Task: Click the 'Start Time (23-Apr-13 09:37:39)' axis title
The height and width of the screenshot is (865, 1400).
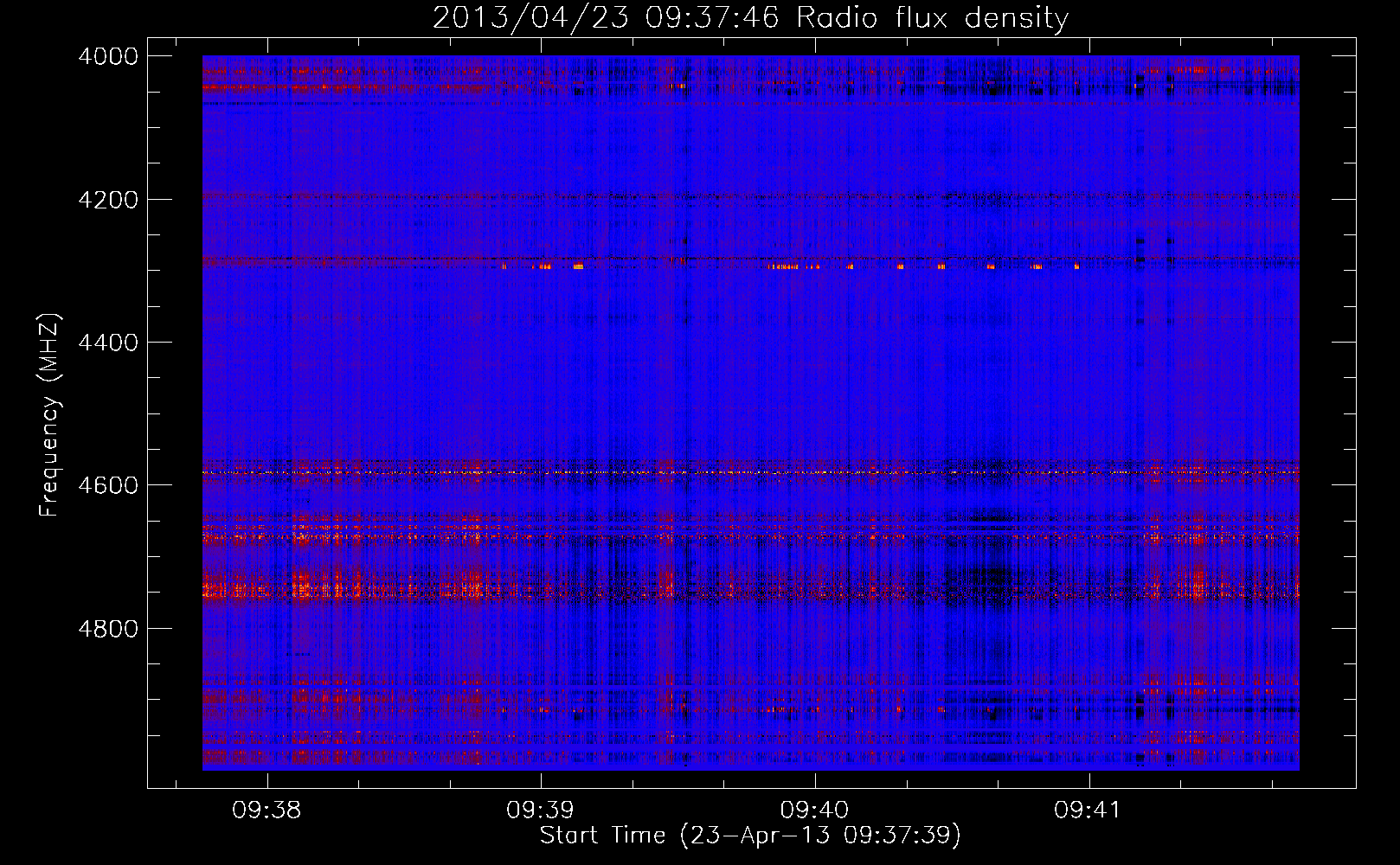Action: pyautogui.click(x=750, y=836)
